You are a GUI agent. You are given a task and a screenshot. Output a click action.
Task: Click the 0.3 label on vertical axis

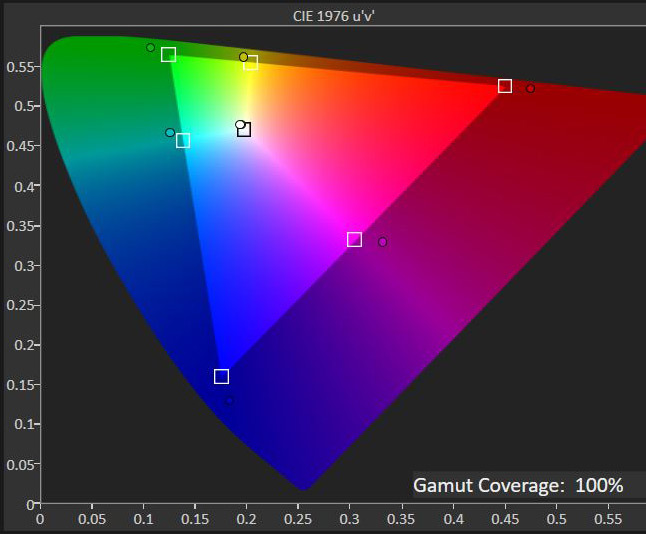26,266
